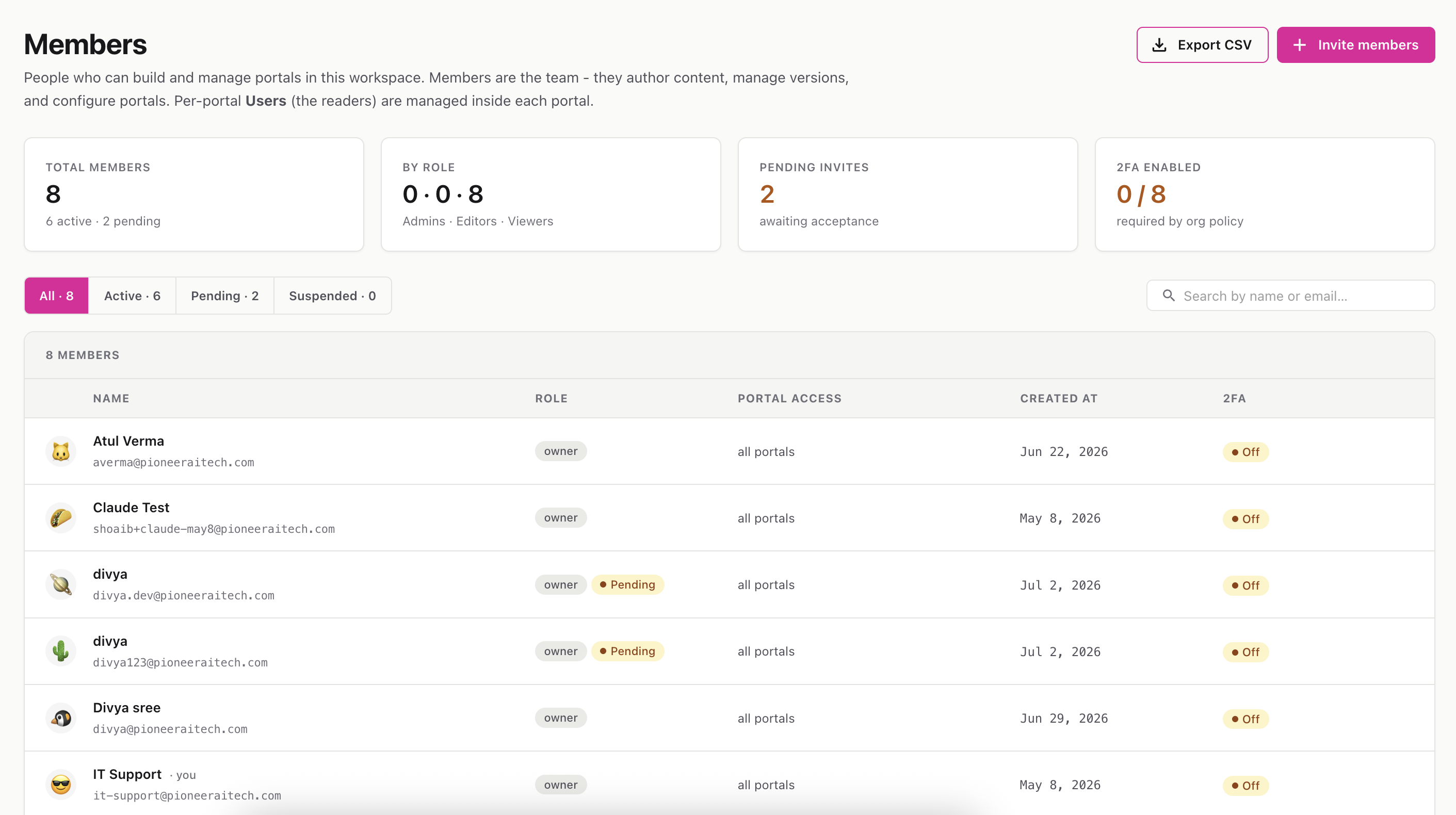1456x815 pixels.
Task: Click Claude Test's taco avatar
Action: [x=61, y=518]
